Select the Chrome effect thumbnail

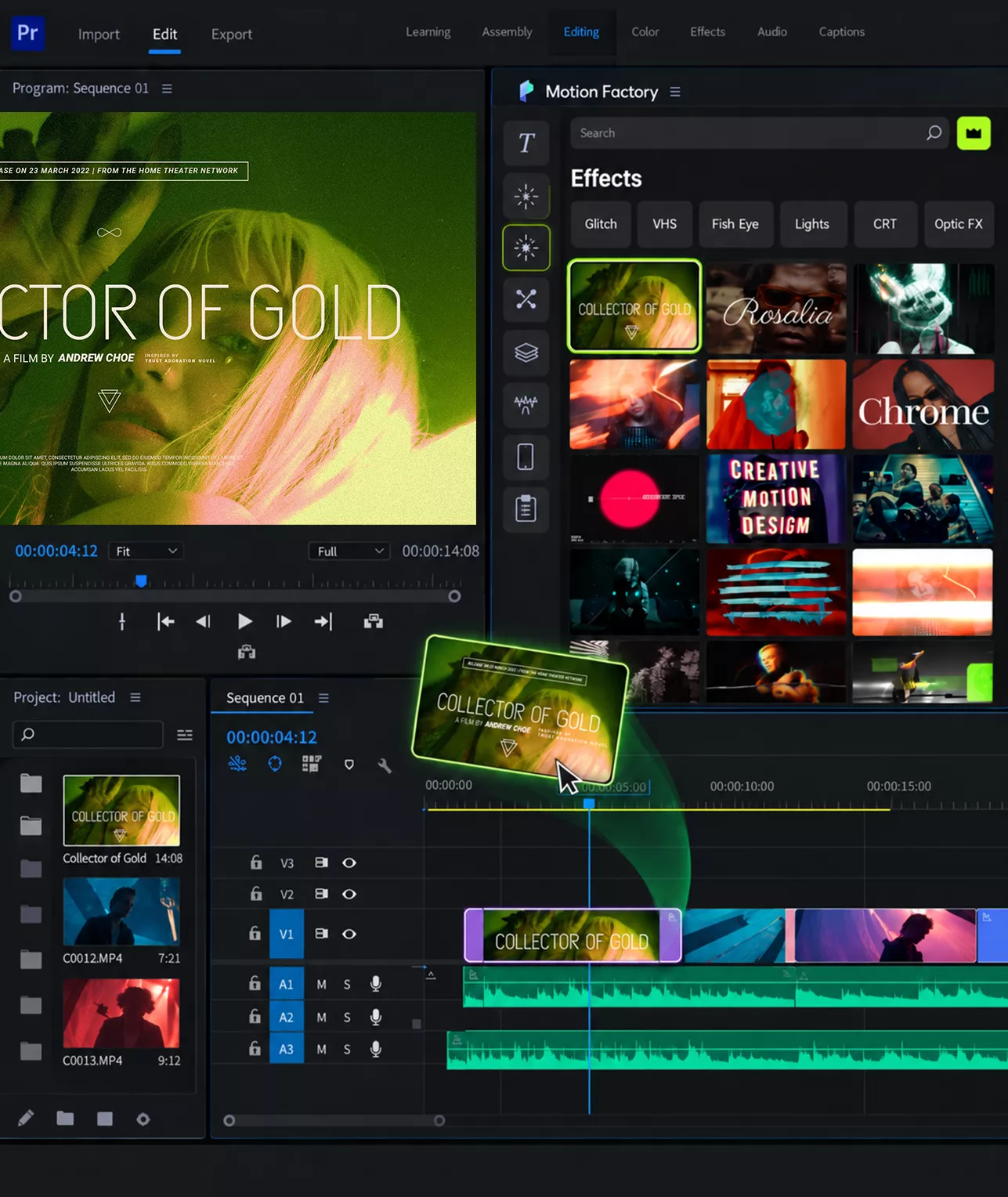pyautogui.click(x=923, y=404)
